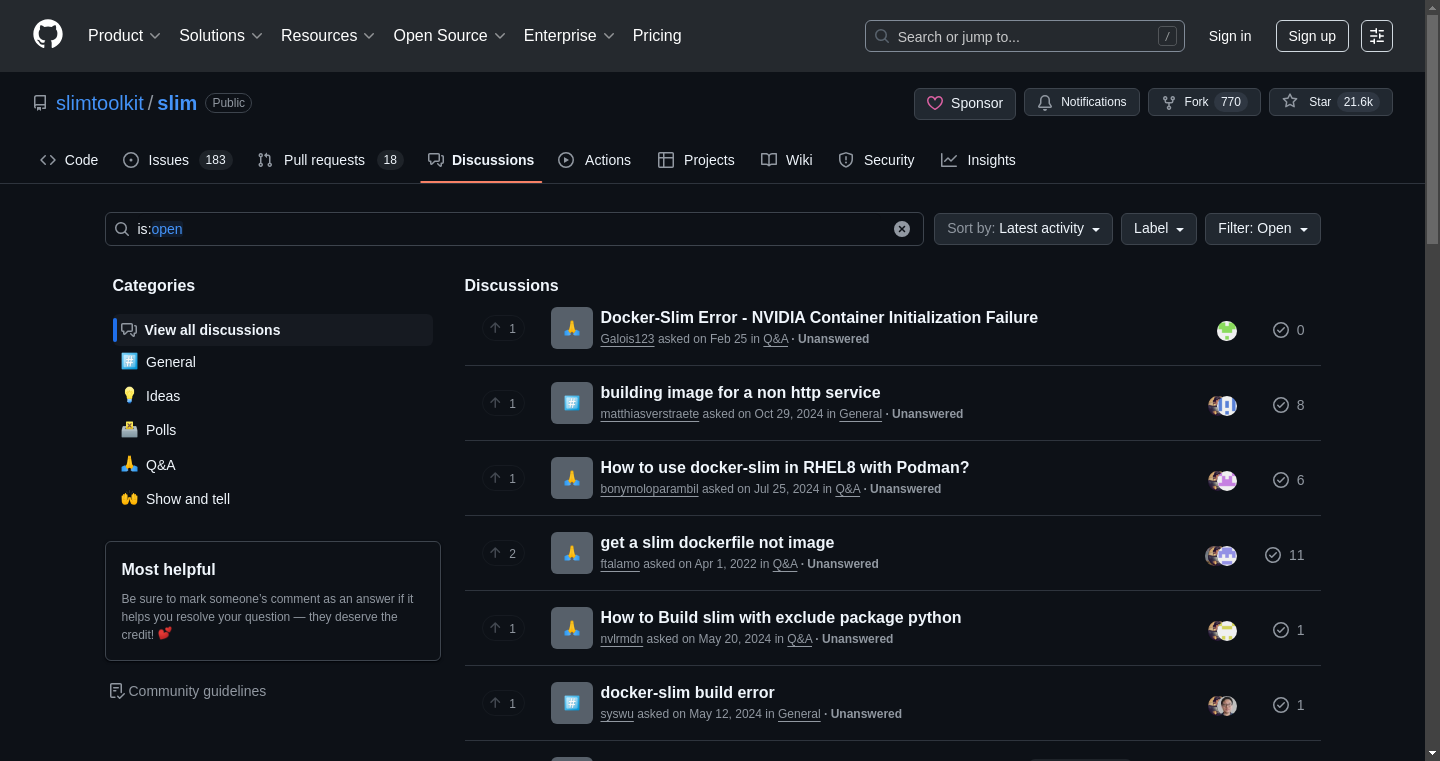The height and width of the screenshot is (761, 1440).
Task: Open the slimtoolkit owner link
Action: [x=100, y=103]
